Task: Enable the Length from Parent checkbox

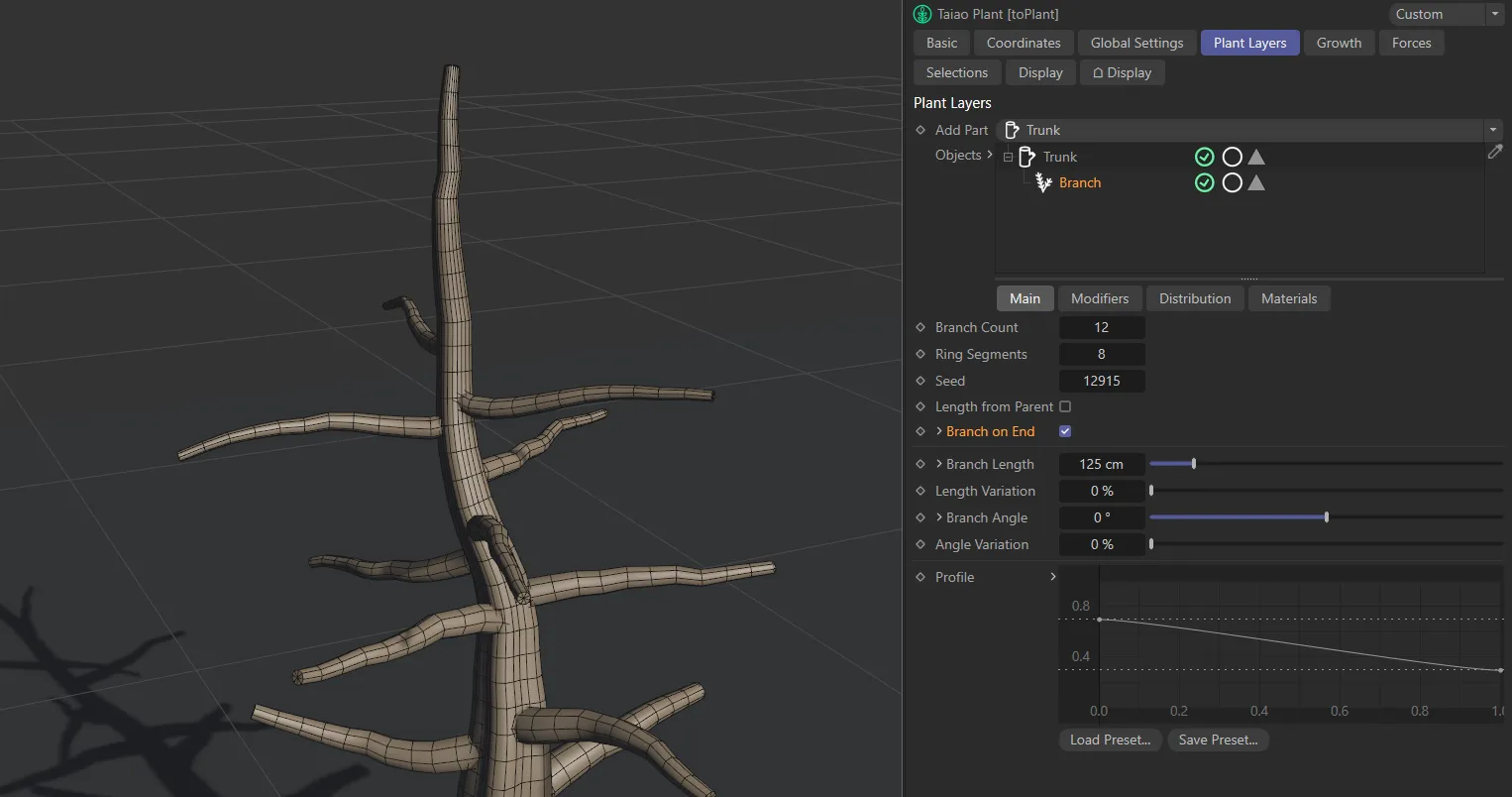Action: point(1065,406)
